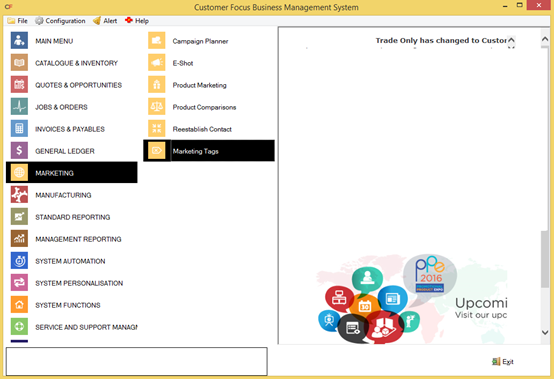
Task: Select the Product Marketing icon
Action: (x=157, y=85)
